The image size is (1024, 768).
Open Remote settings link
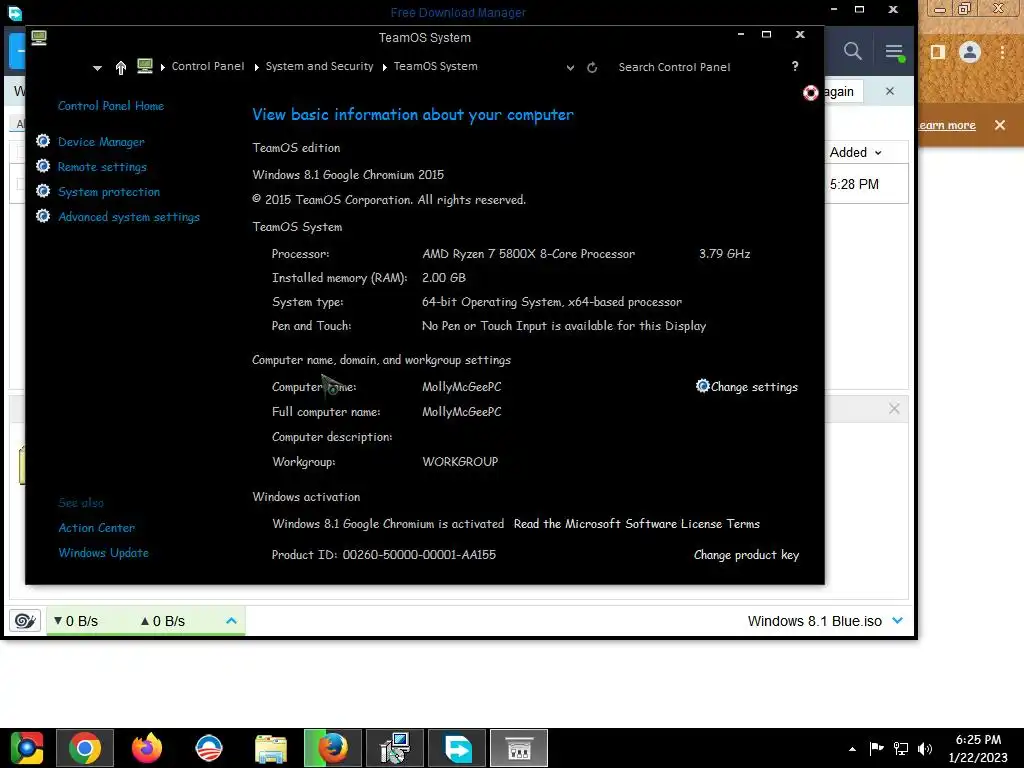(x=102, y=167)
